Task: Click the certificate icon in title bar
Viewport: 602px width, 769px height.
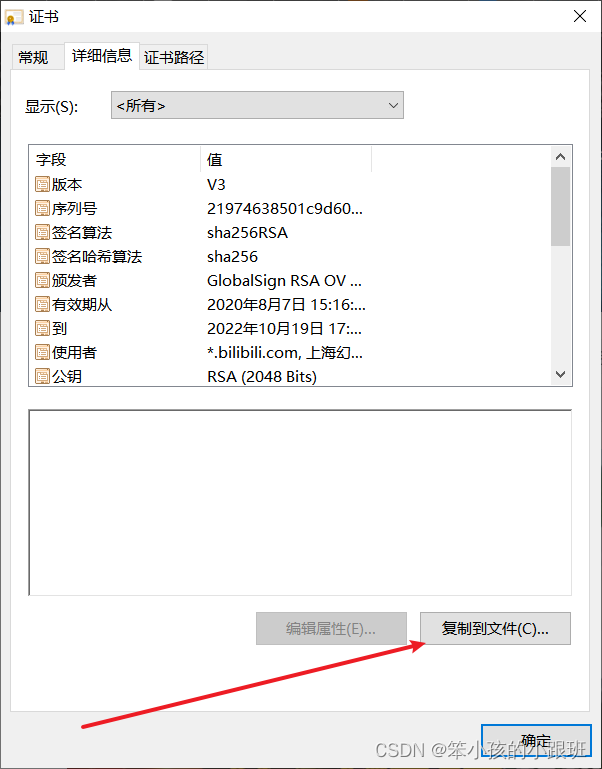Action: (x=14, y=17)
